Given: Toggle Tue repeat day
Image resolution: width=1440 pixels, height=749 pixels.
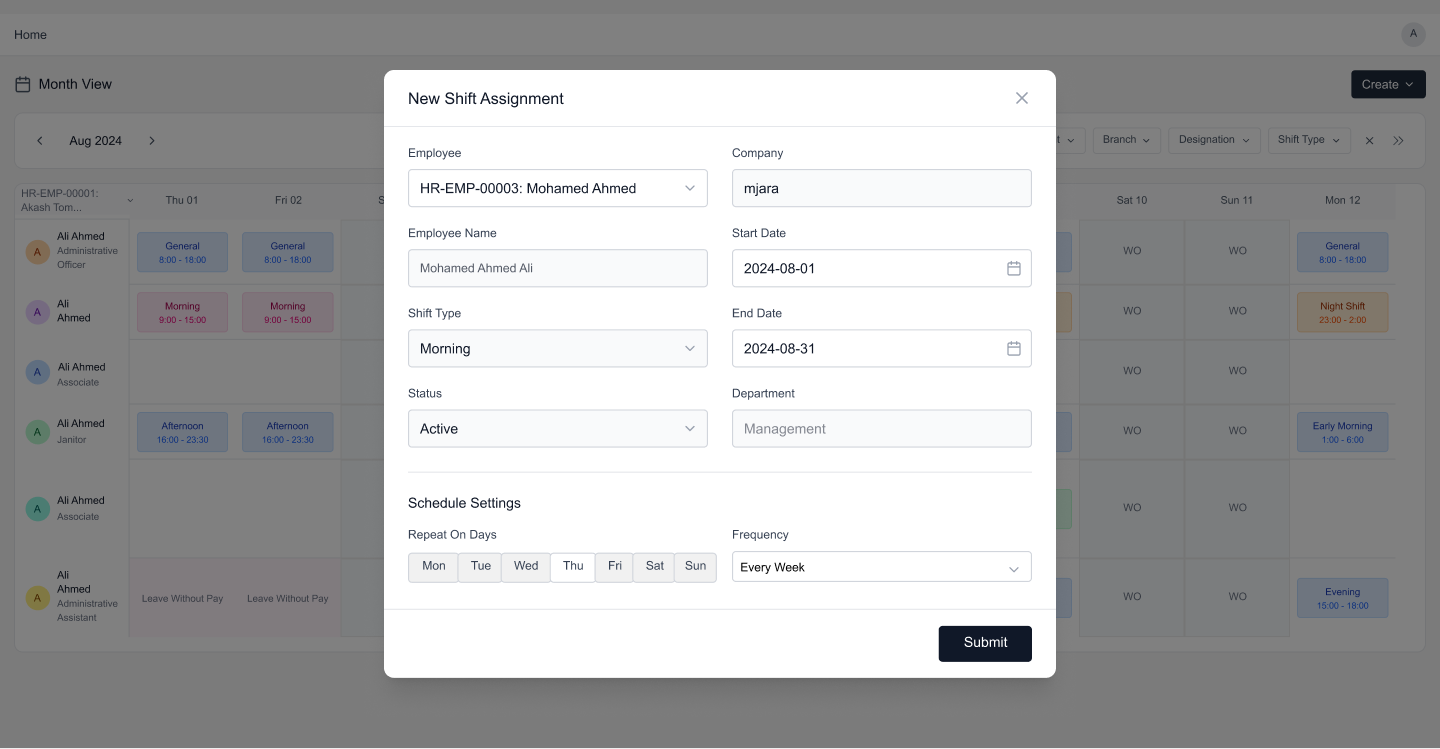Looking at the screenshot, I should tap(480, 566).
